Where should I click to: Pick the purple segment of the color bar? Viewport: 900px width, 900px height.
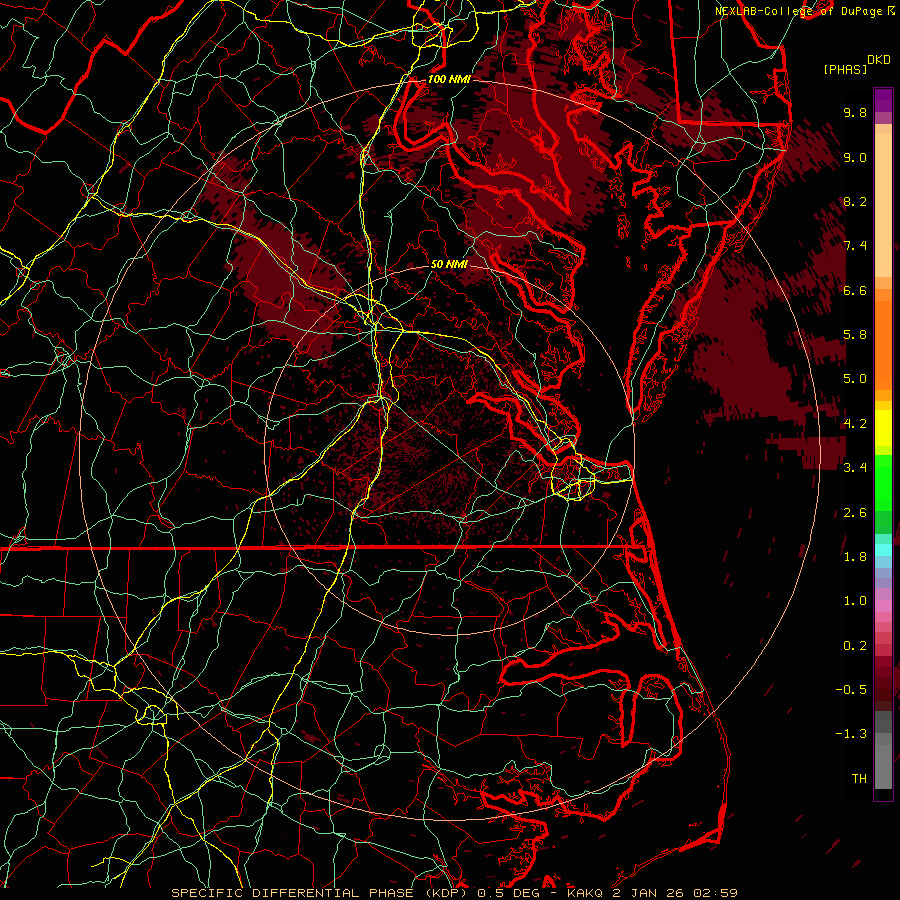coord(883,100)
